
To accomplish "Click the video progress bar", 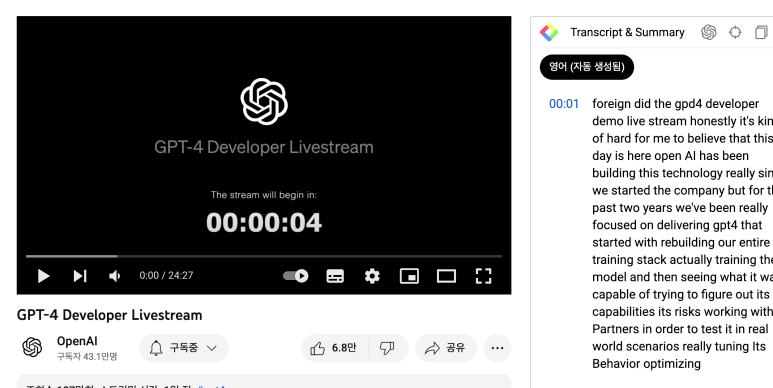I will [x=264, y=256].
